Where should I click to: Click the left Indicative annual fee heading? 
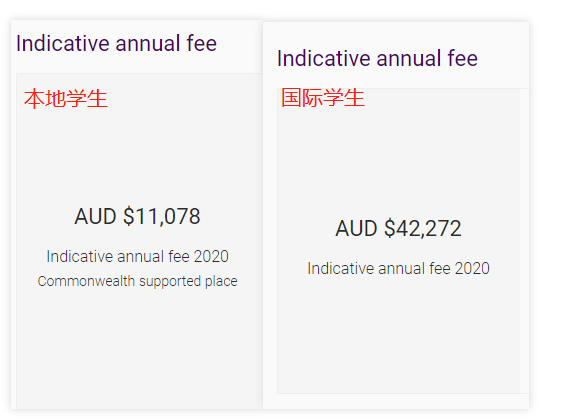click(117, 43)
